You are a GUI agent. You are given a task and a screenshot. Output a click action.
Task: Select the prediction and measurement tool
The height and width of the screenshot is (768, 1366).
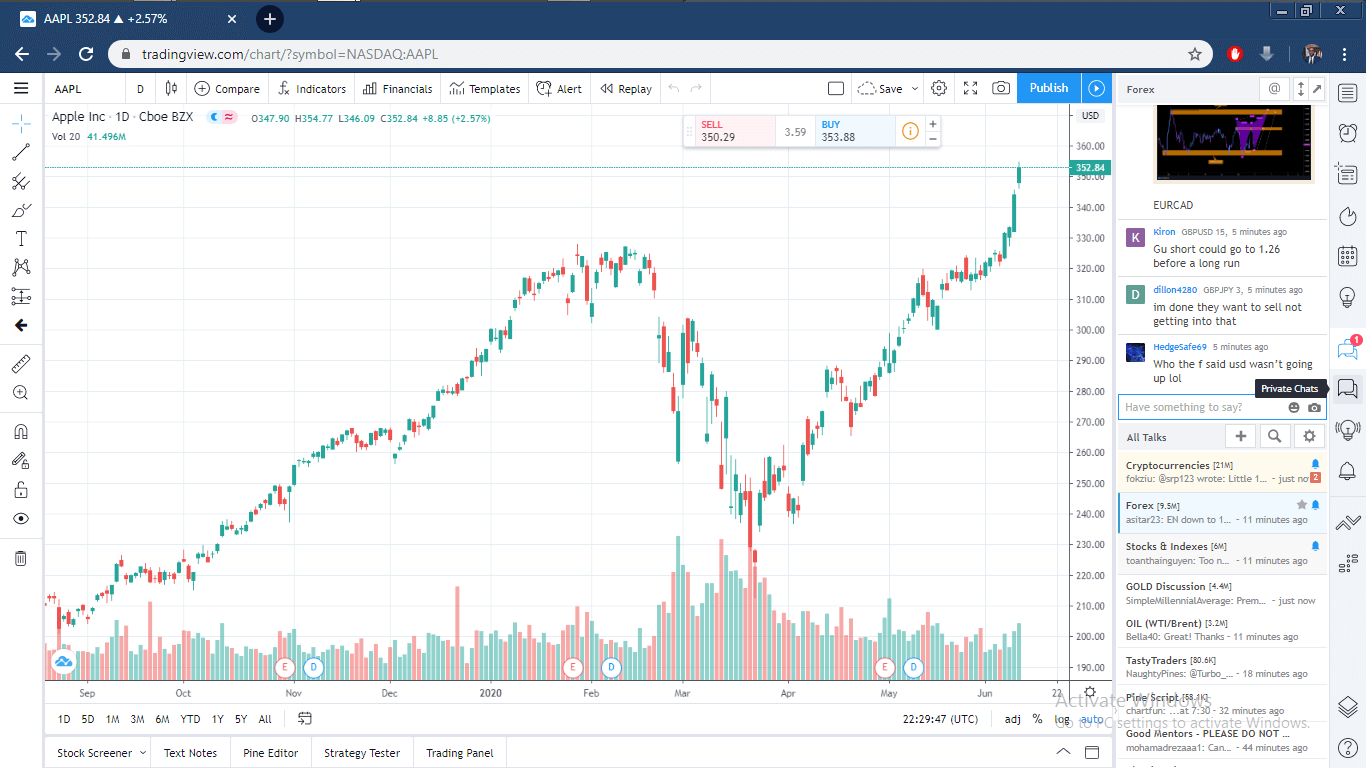[x=21, y=296]
